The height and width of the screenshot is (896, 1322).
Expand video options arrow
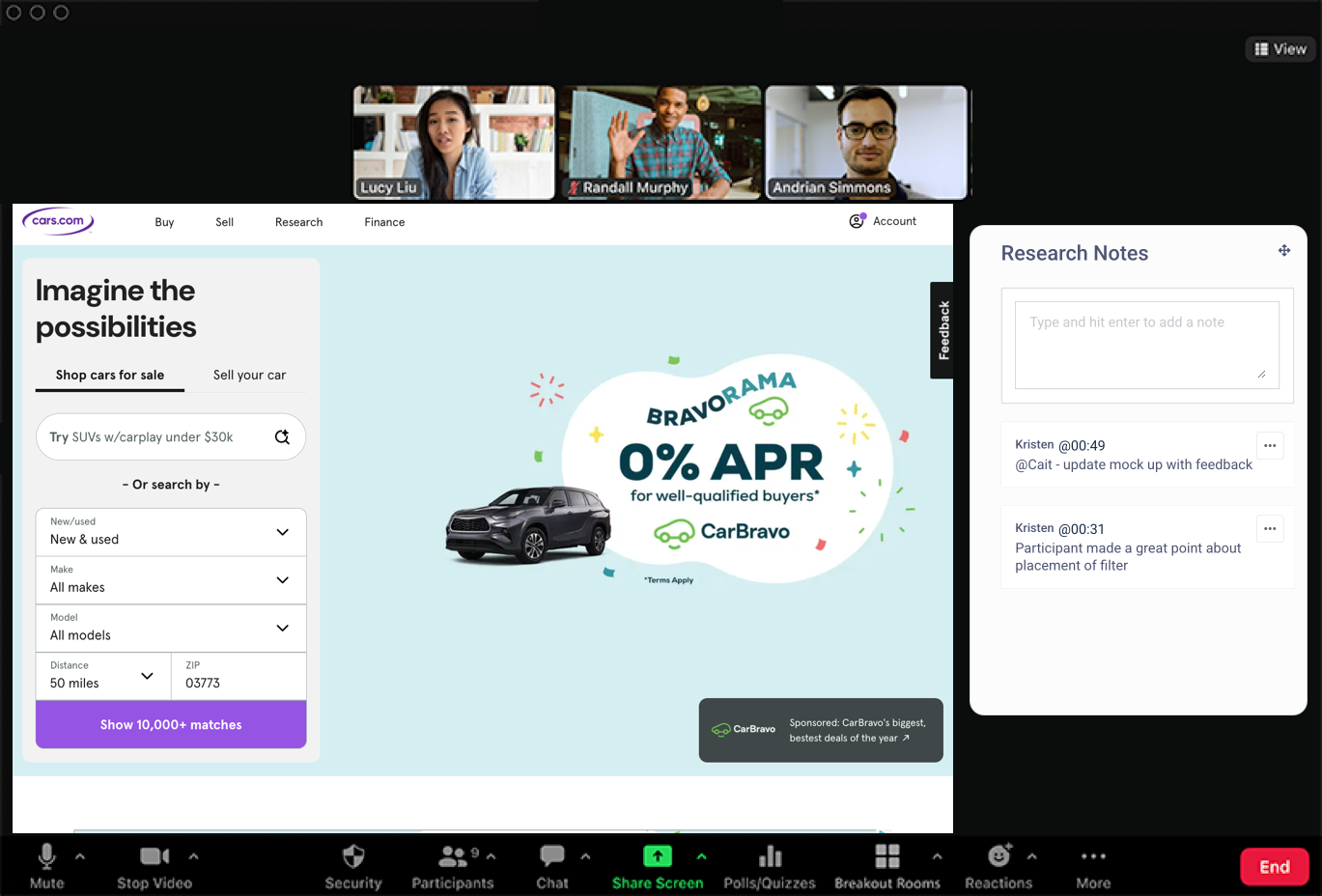[x=194, y=856]
